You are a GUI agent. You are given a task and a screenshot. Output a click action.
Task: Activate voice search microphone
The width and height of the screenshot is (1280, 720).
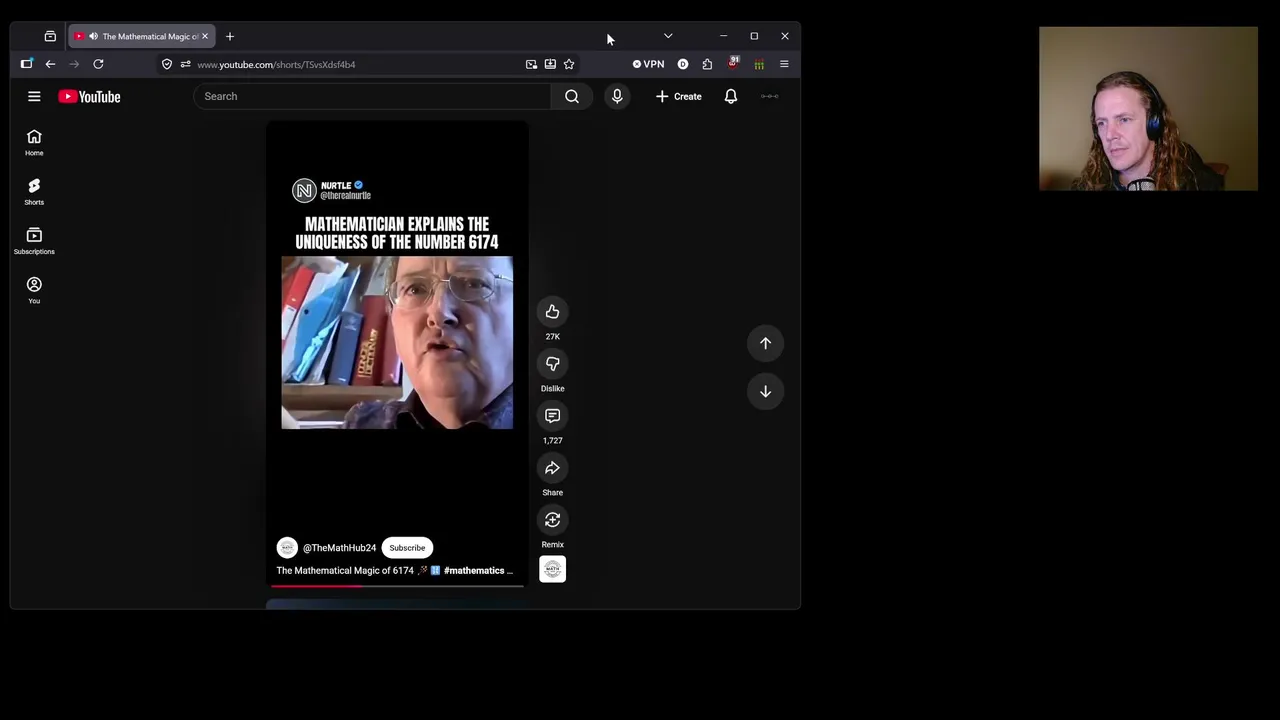617,96
